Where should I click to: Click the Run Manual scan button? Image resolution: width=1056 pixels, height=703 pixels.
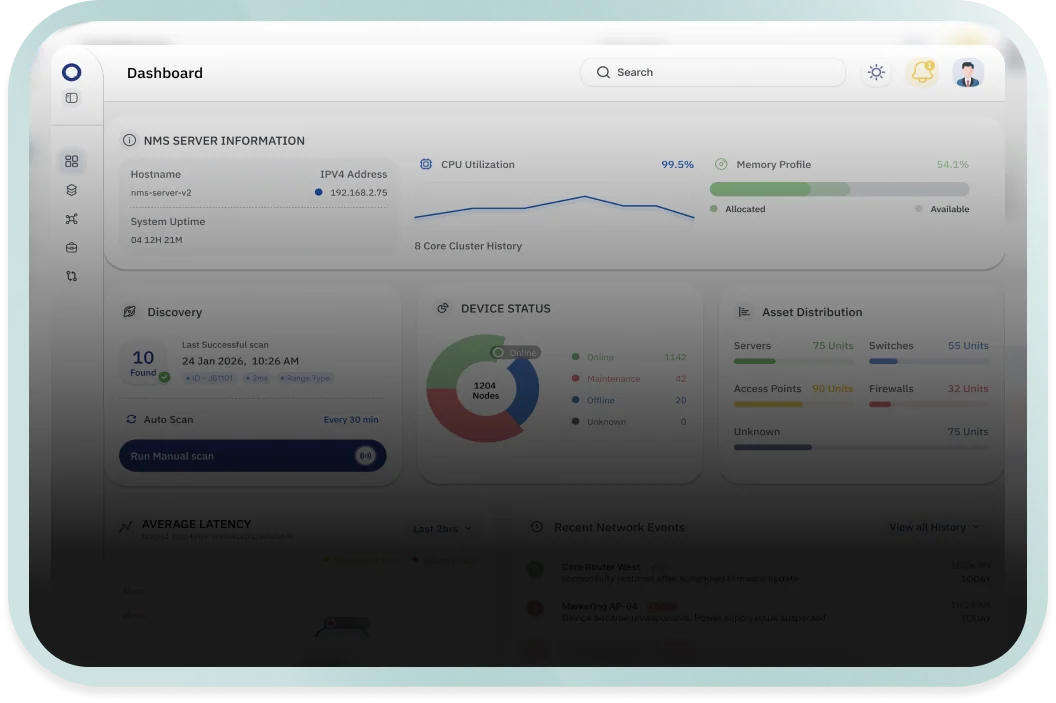(253, 456)
